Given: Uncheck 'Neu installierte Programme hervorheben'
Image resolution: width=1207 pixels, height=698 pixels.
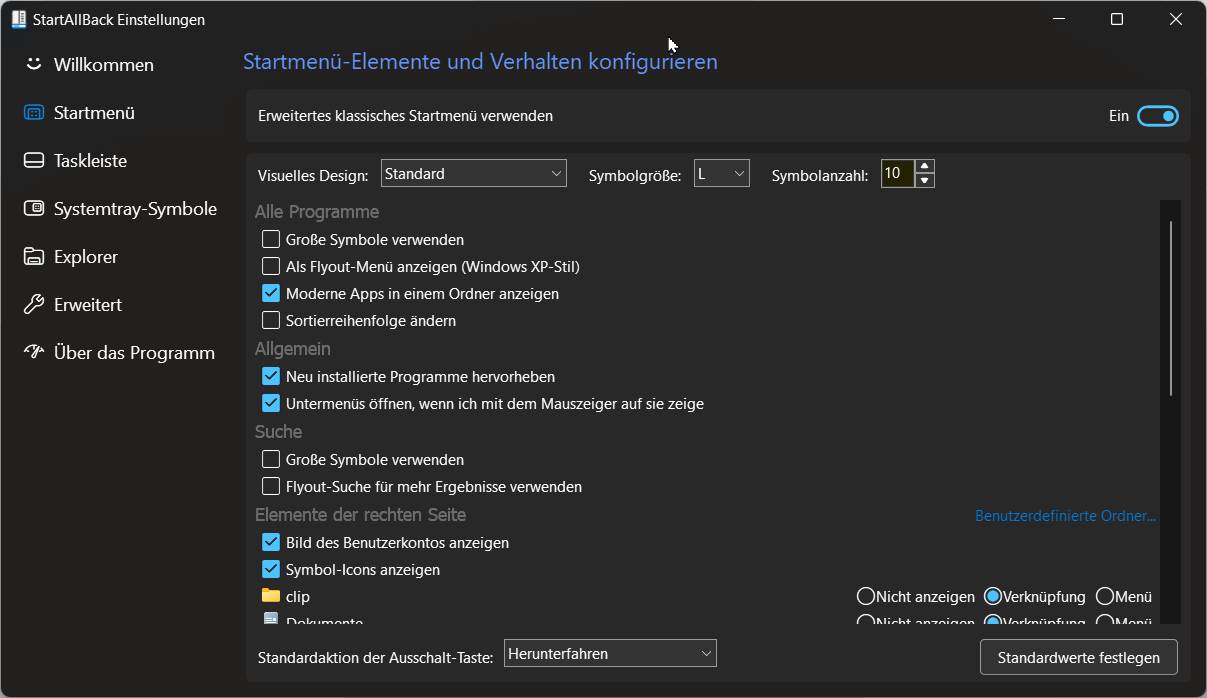Looking at the screenshot, I should pos(271,377).
